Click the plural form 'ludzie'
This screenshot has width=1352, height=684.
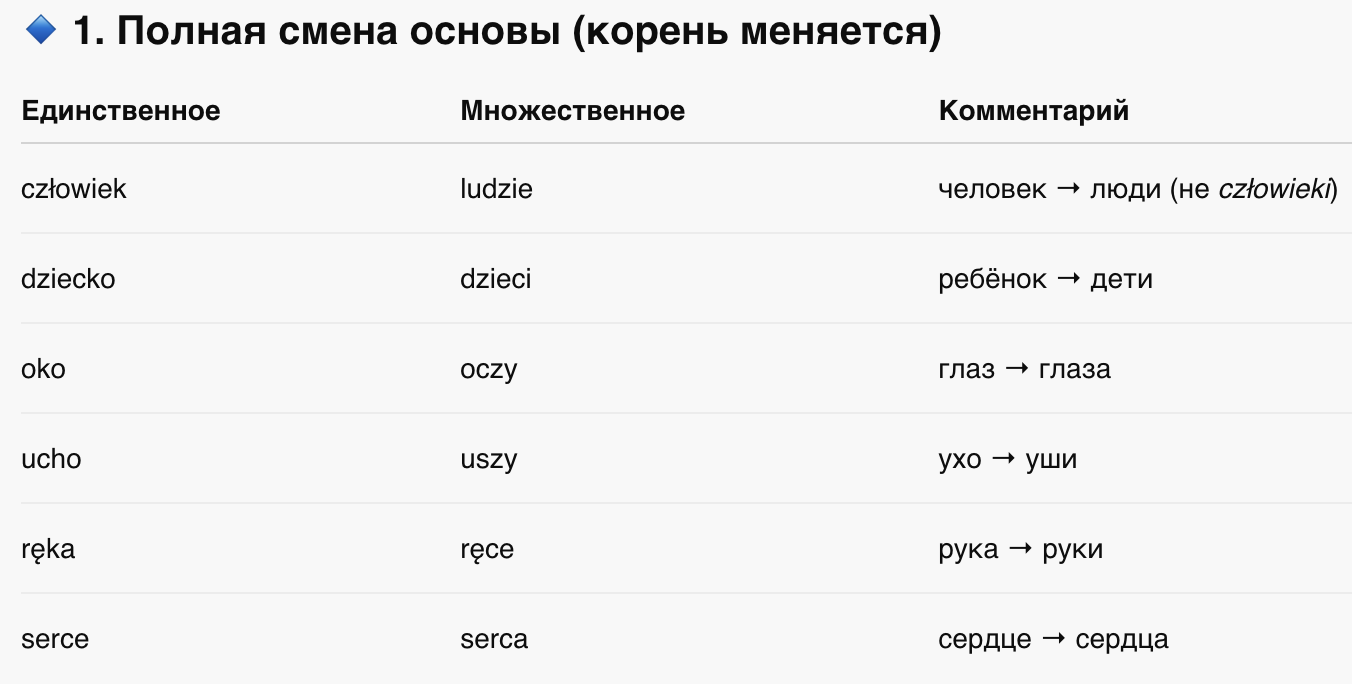[x=497, y=188]
